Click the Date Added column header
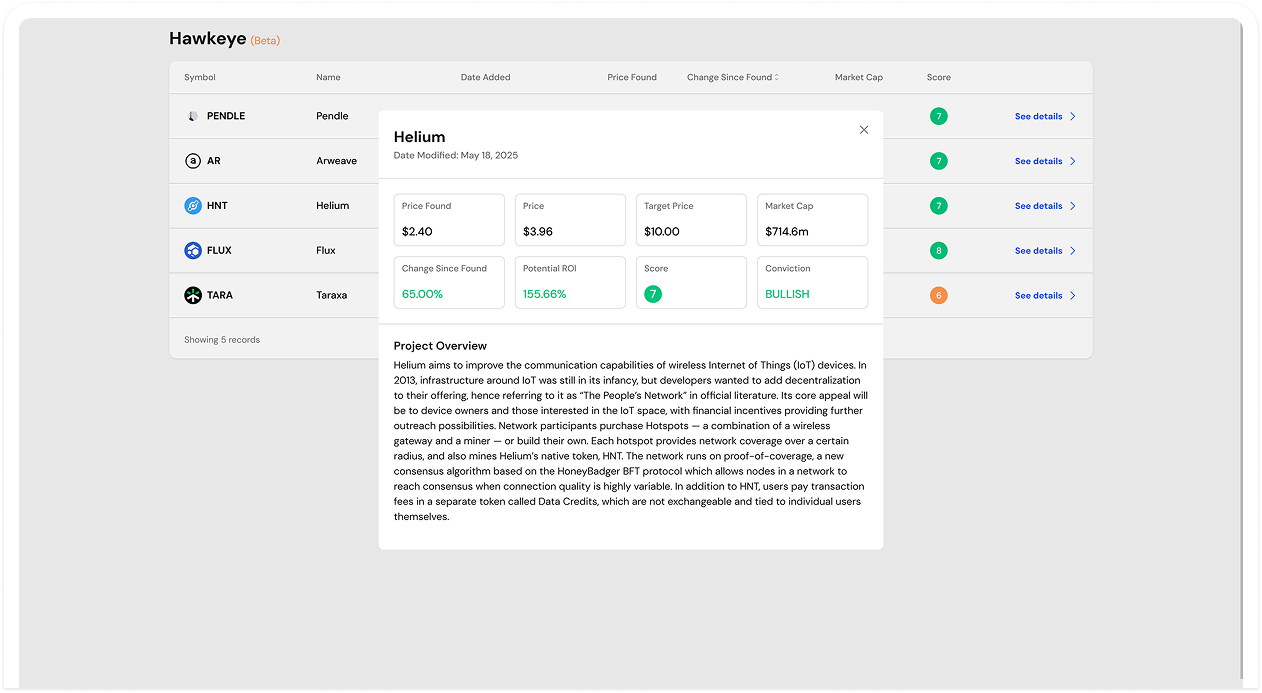 tap(485, 77)
